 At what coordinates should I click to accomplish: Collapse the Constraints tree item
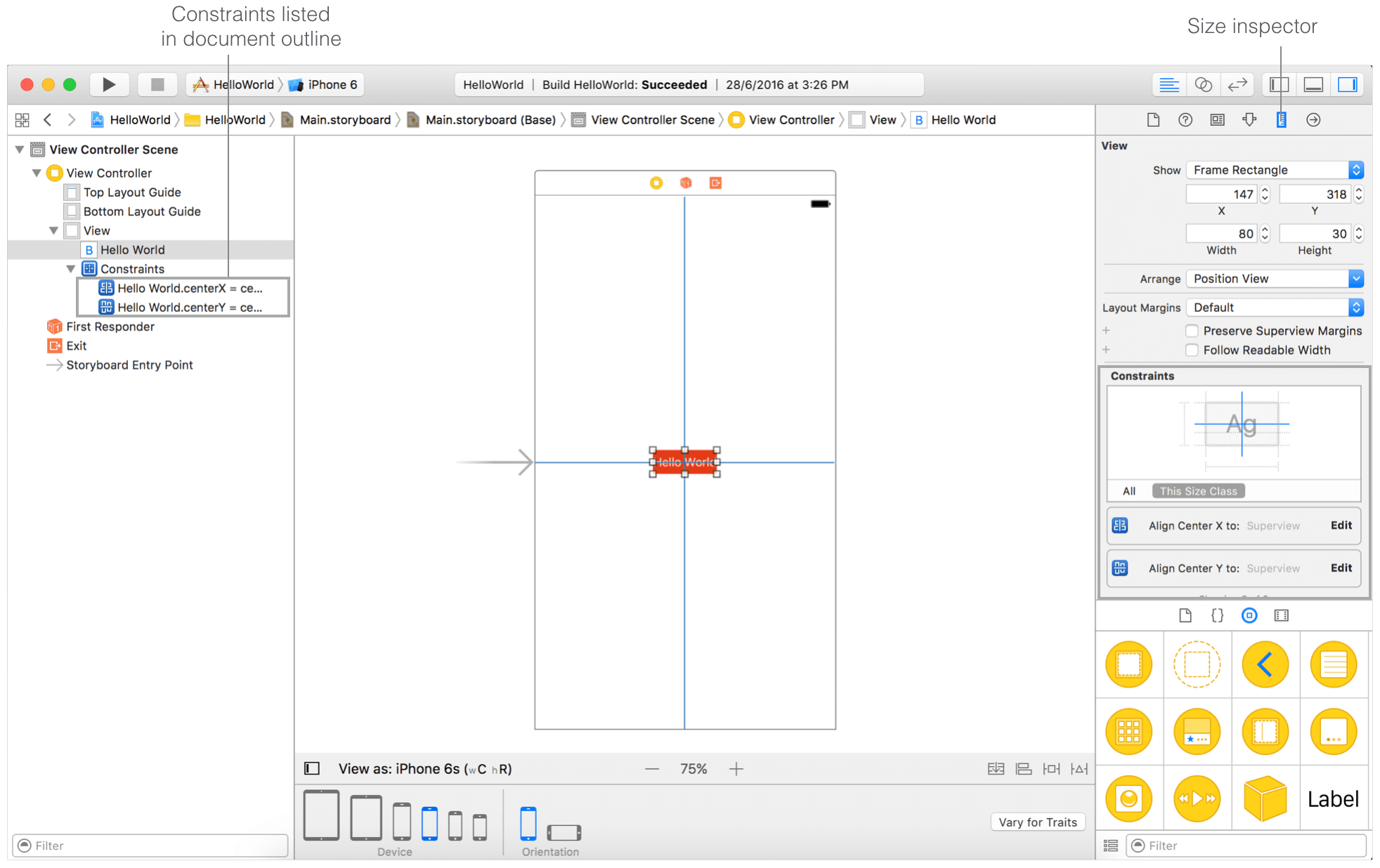pyautogui.click(x=71, y=269)
